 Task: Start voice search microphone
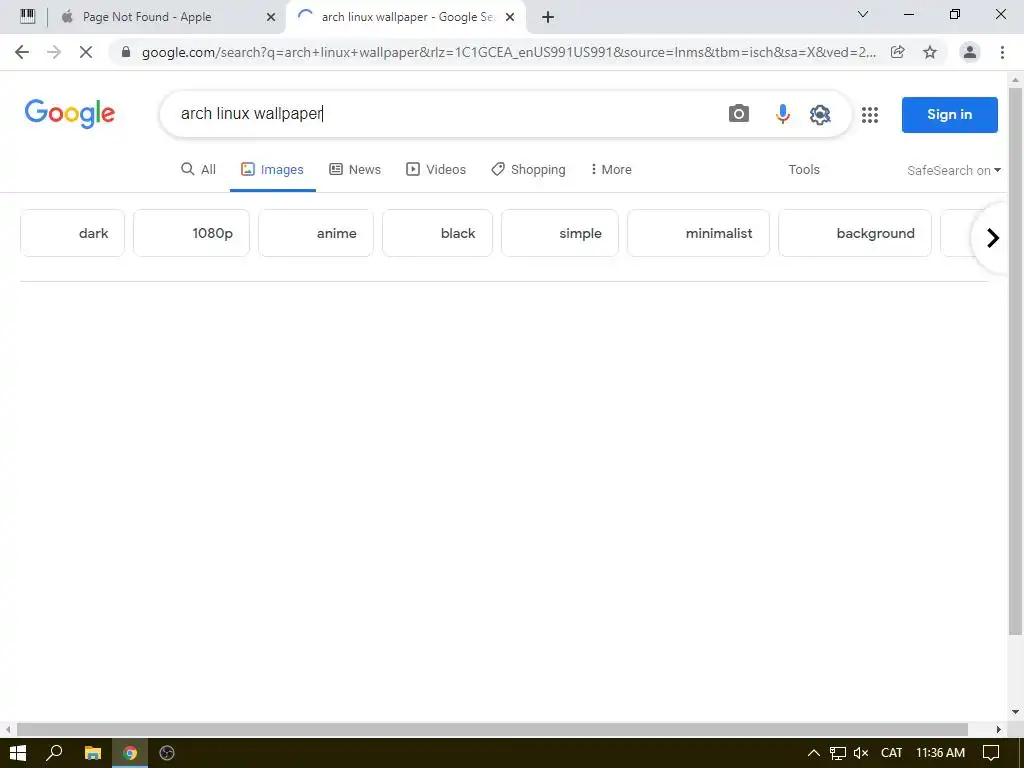pos(782,114)
